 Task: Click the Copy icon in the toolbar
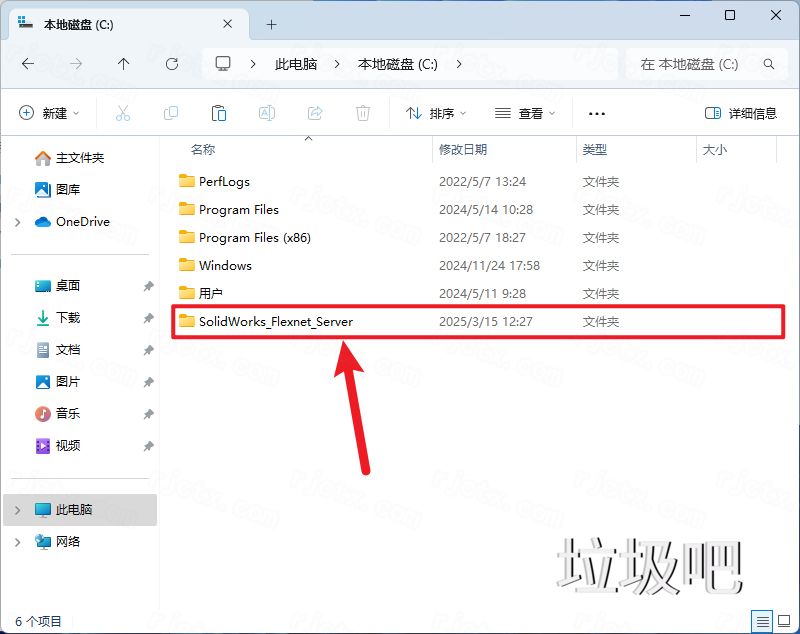[171, 113]
